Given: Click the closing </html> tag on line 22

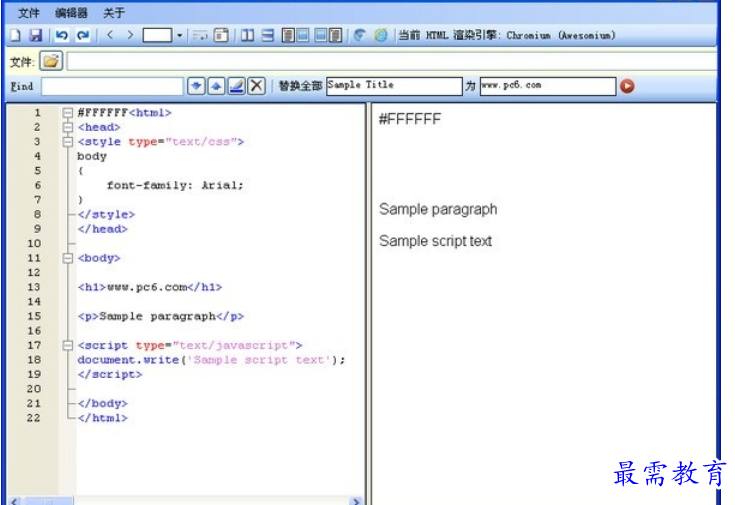Looking at the screenshot, I should click(x=103, y=418).
